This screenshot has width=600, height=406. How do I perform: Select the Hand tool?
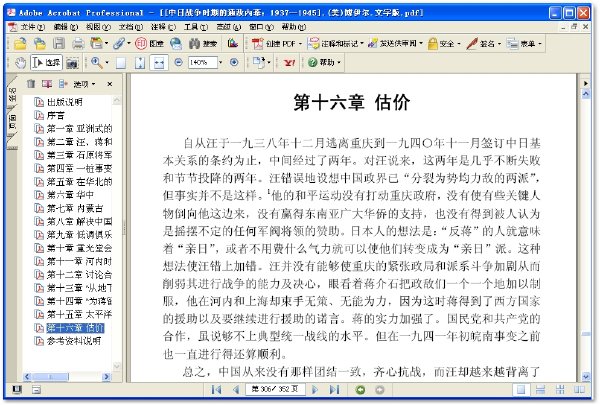point(20,62)
